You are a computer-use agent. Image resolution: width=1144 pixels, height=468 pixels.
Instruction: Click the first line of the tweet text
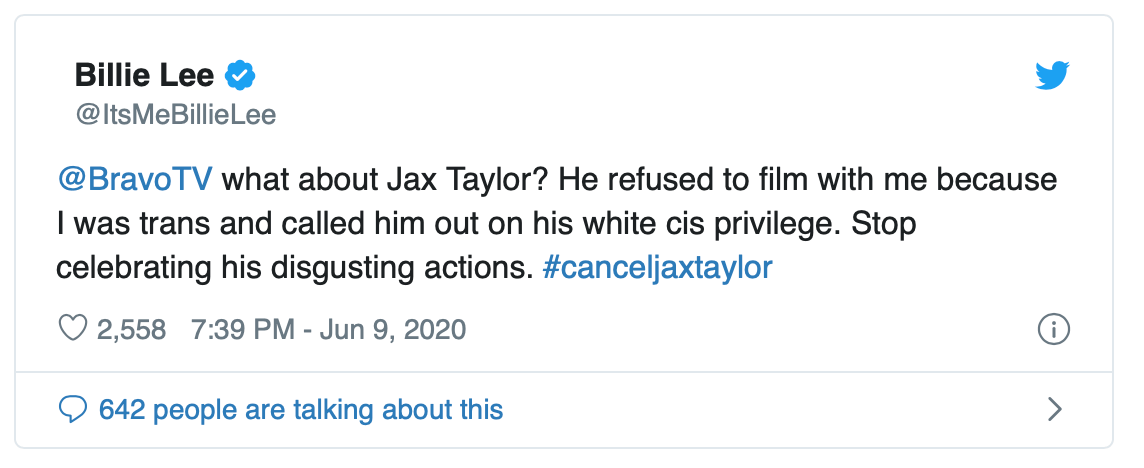[640, 182]
